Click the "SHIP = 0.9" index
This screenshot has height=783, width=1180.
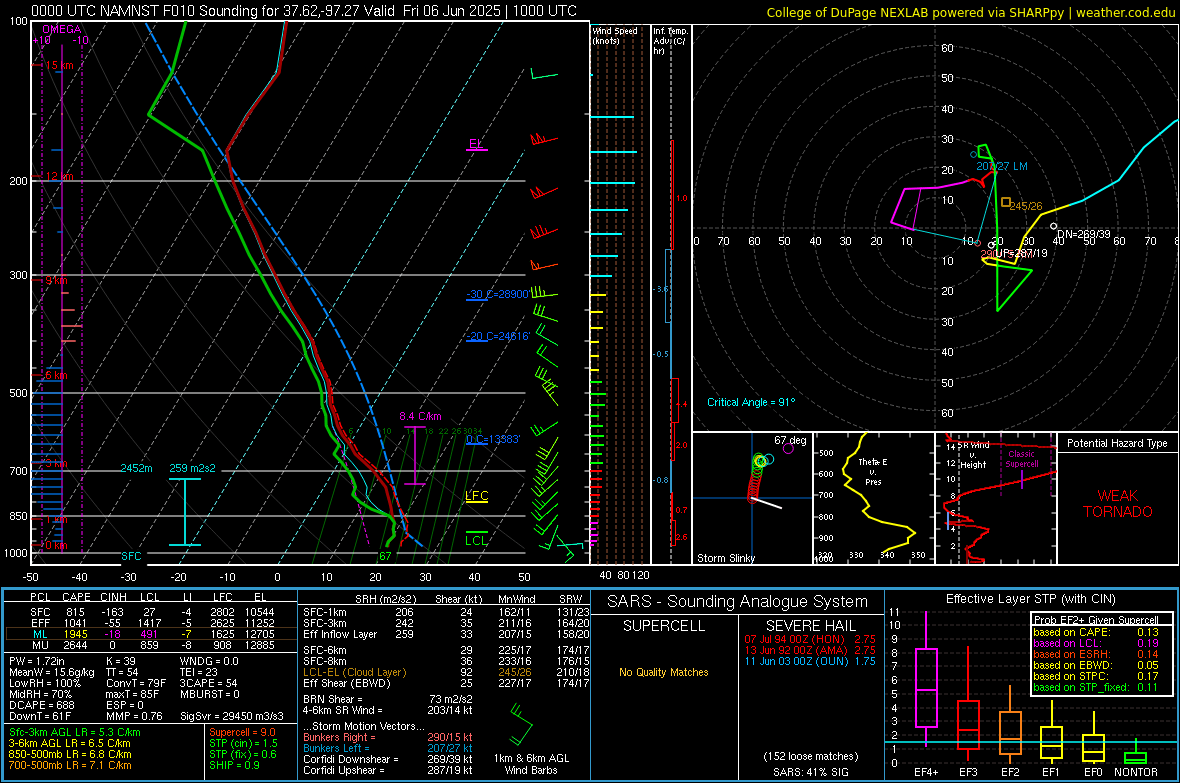coord(234,765)
